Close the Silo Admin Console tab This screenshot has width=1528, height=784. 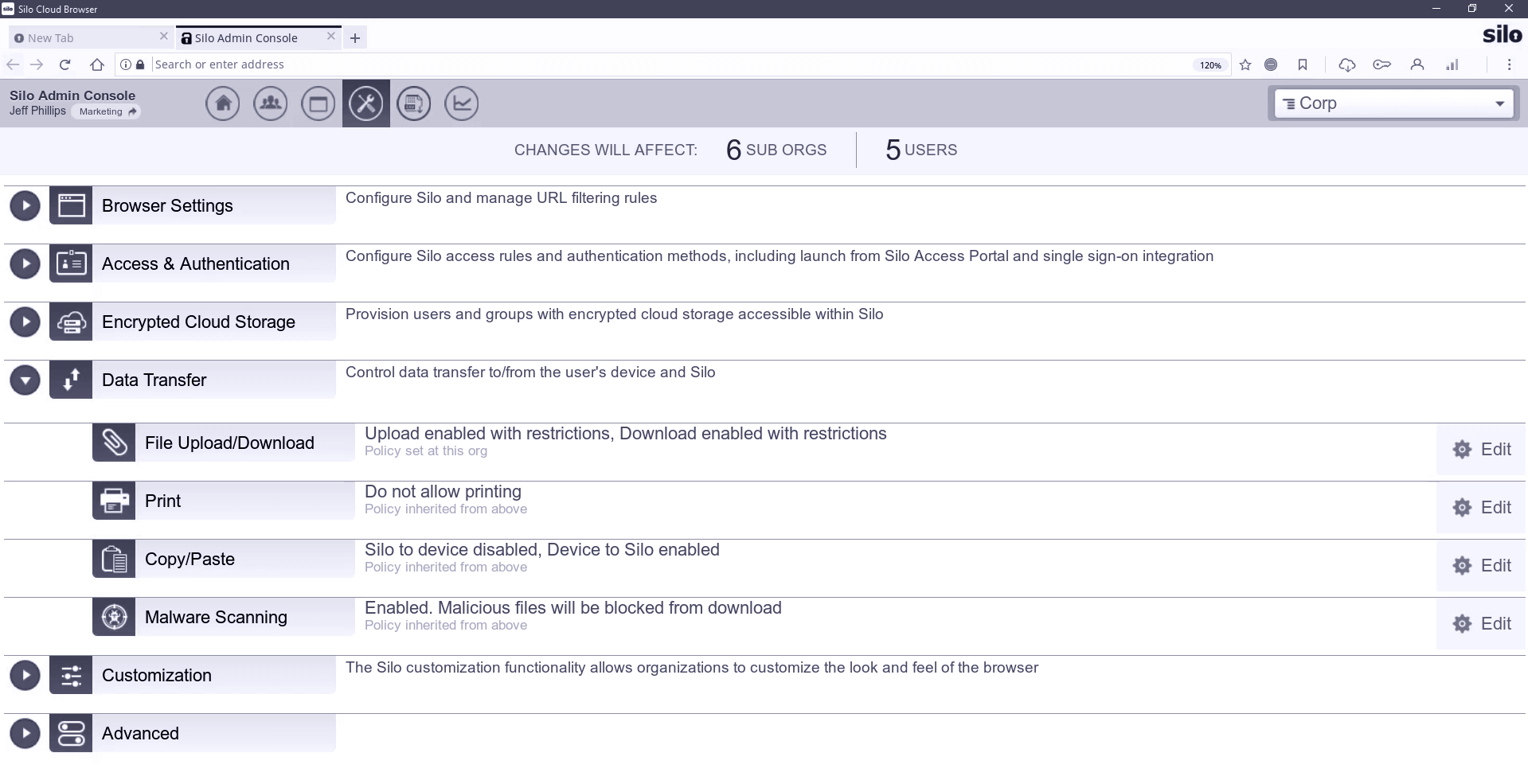coord(331,37)
